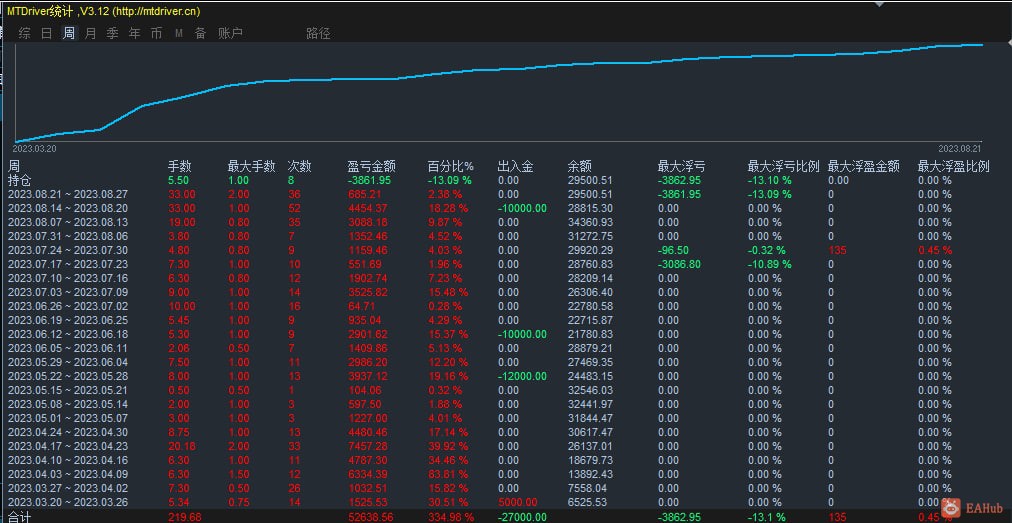Click the 余额 column header
The image size is (1012, 523).
[580, 167]
